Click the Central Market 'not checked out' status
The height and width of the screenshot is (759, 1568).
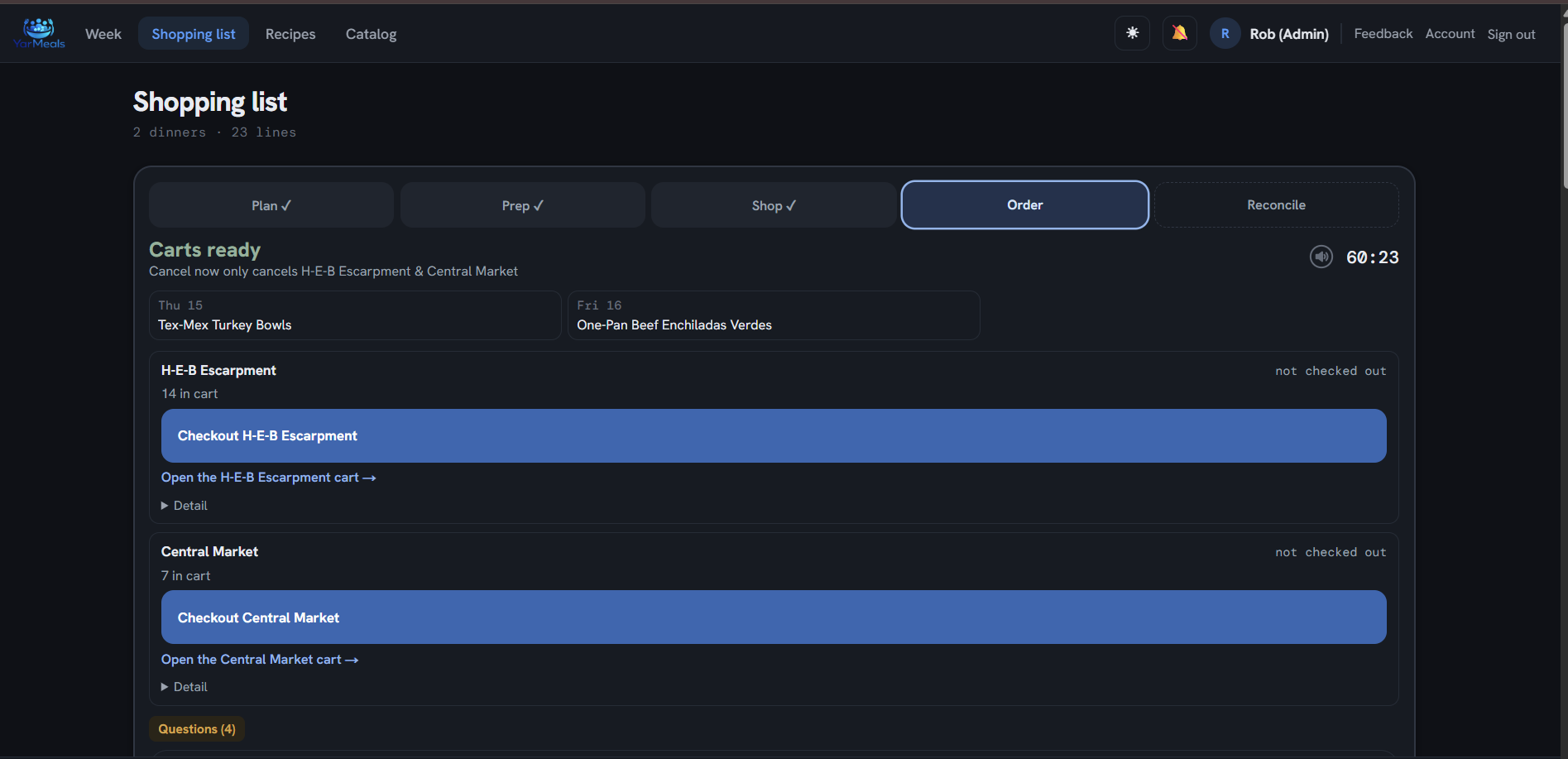coord(1331,553)
